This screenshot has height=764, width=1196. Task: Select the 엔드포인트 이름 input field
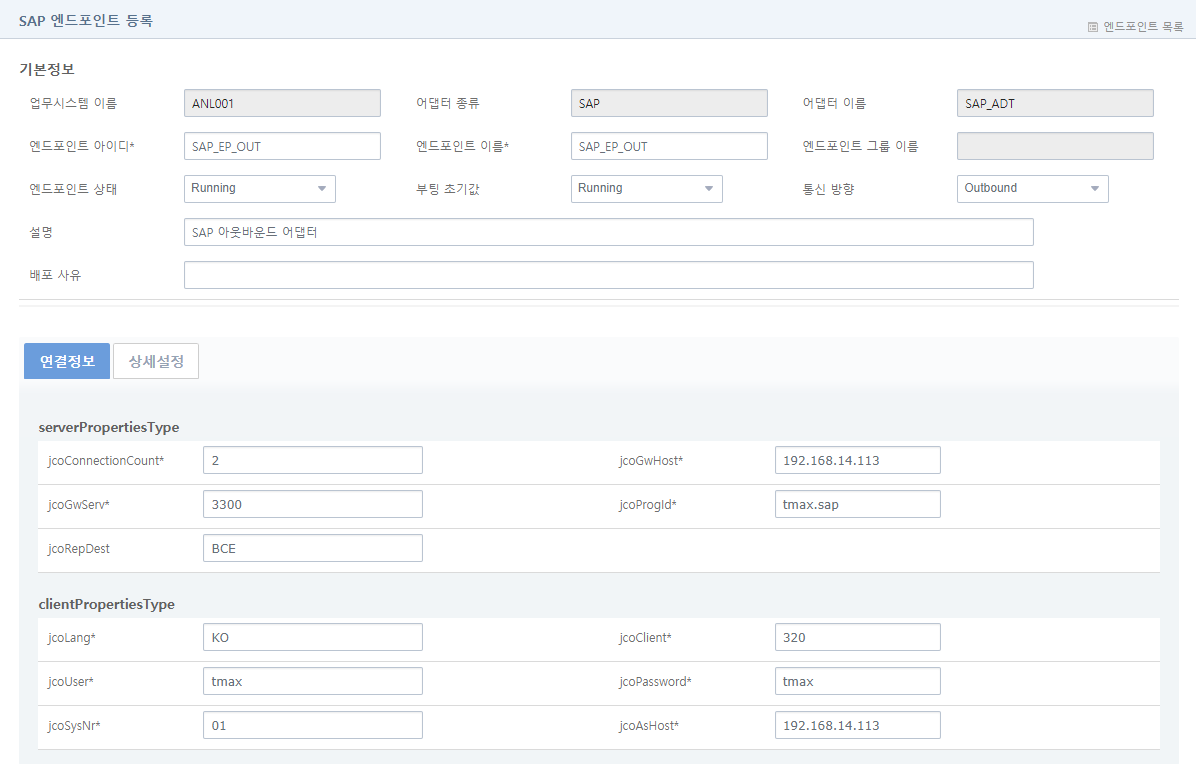click(x=669, y=145)
